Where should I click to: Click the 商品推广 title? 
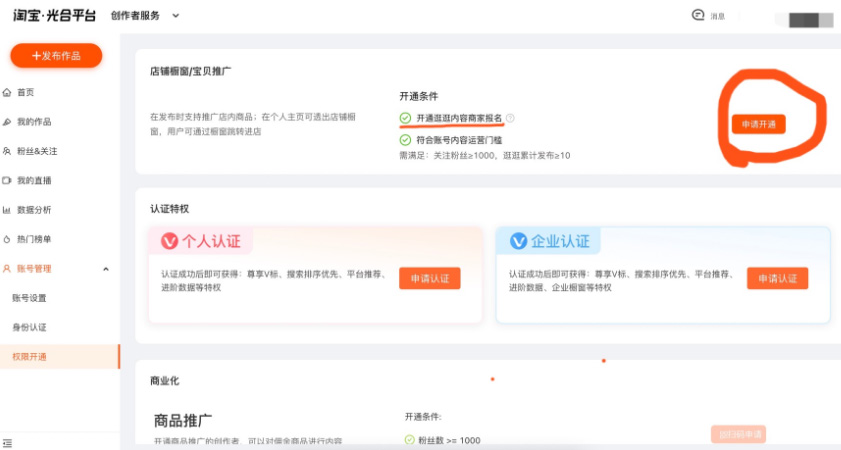coord(183,420)
